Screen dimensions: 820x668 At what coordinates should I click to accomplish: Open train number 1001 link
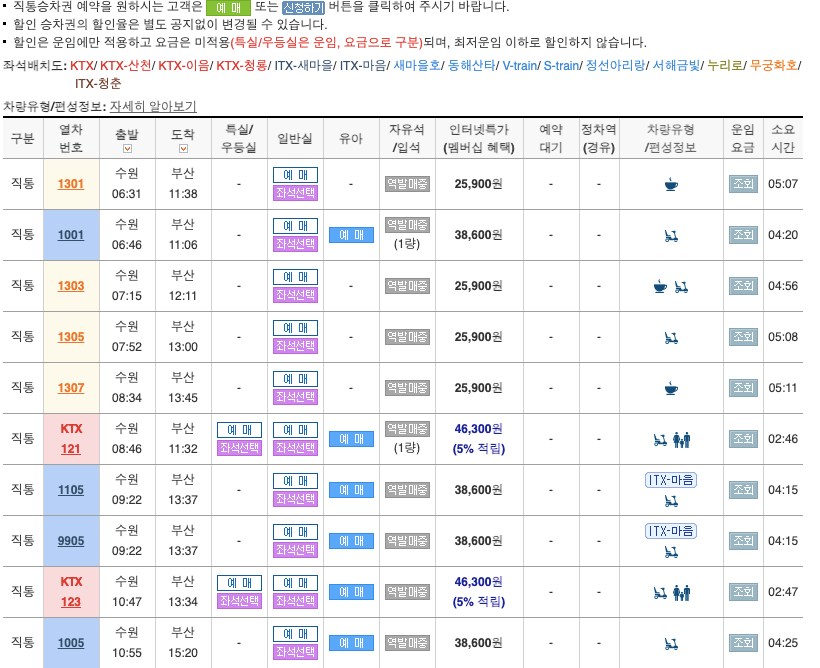tap(71, 235)
